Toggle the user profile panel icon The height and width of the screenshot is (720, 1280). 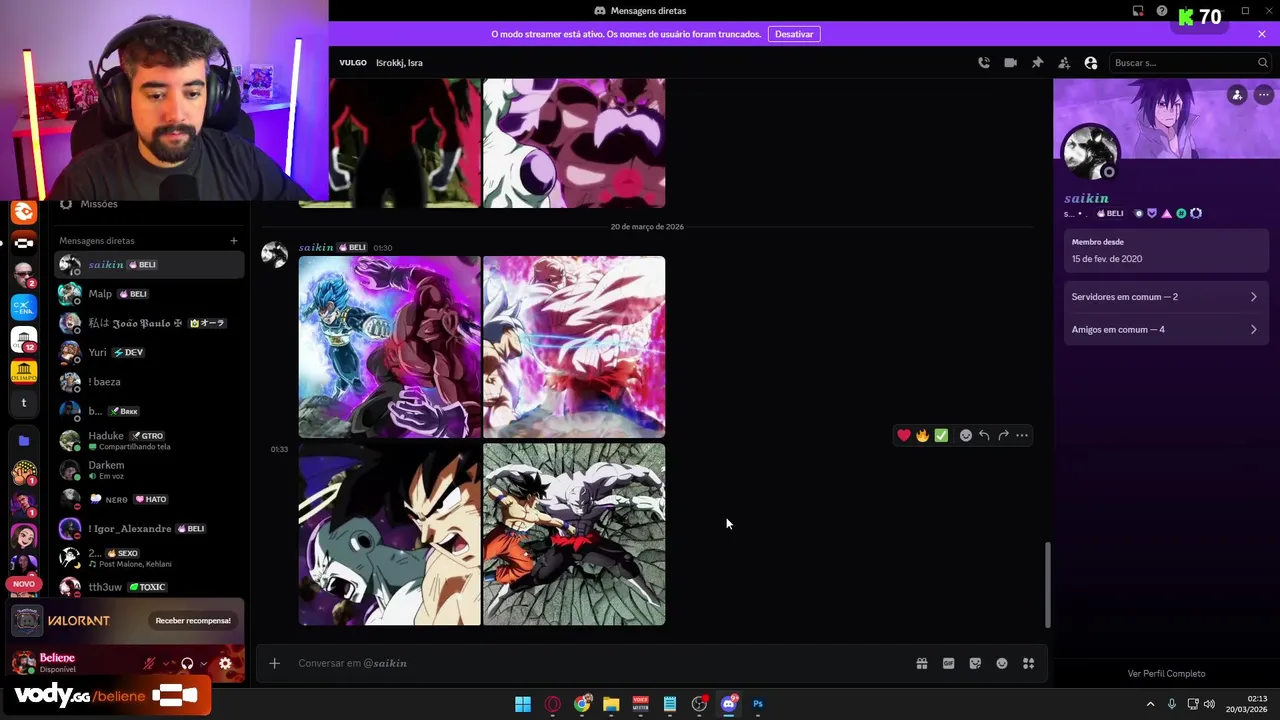point(1091,63)
